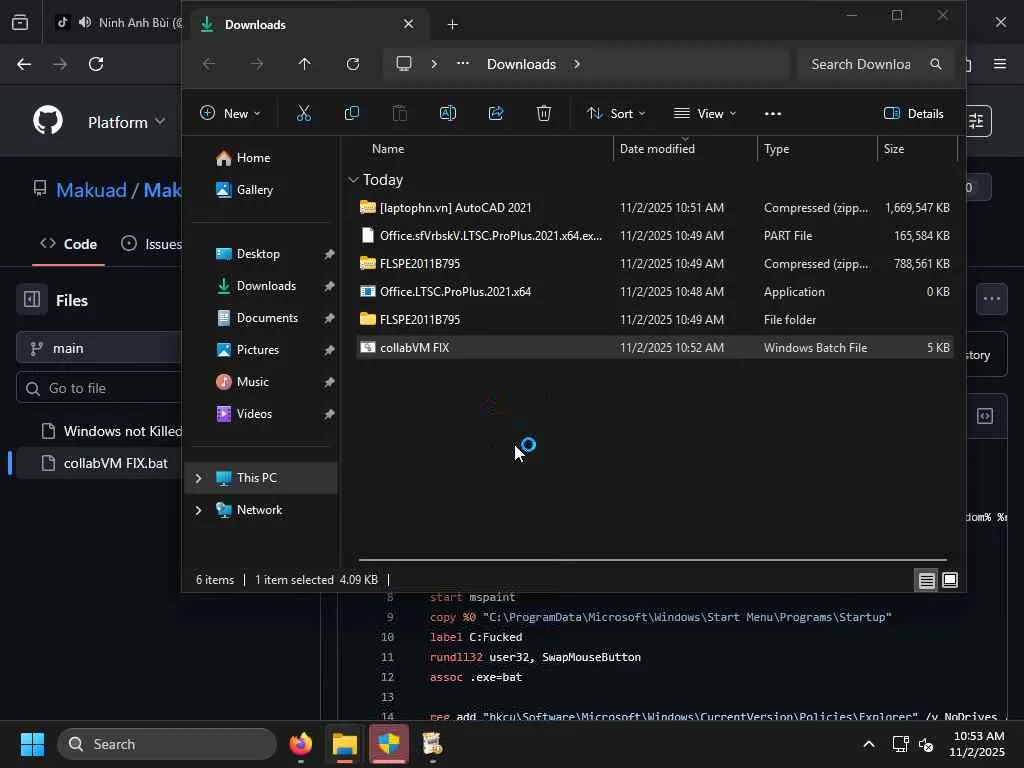Viewport: 1024px width, 768px height.
Task: Open the Sort dropdown menu
Action: pyautogui.click(x=616, y=114)
